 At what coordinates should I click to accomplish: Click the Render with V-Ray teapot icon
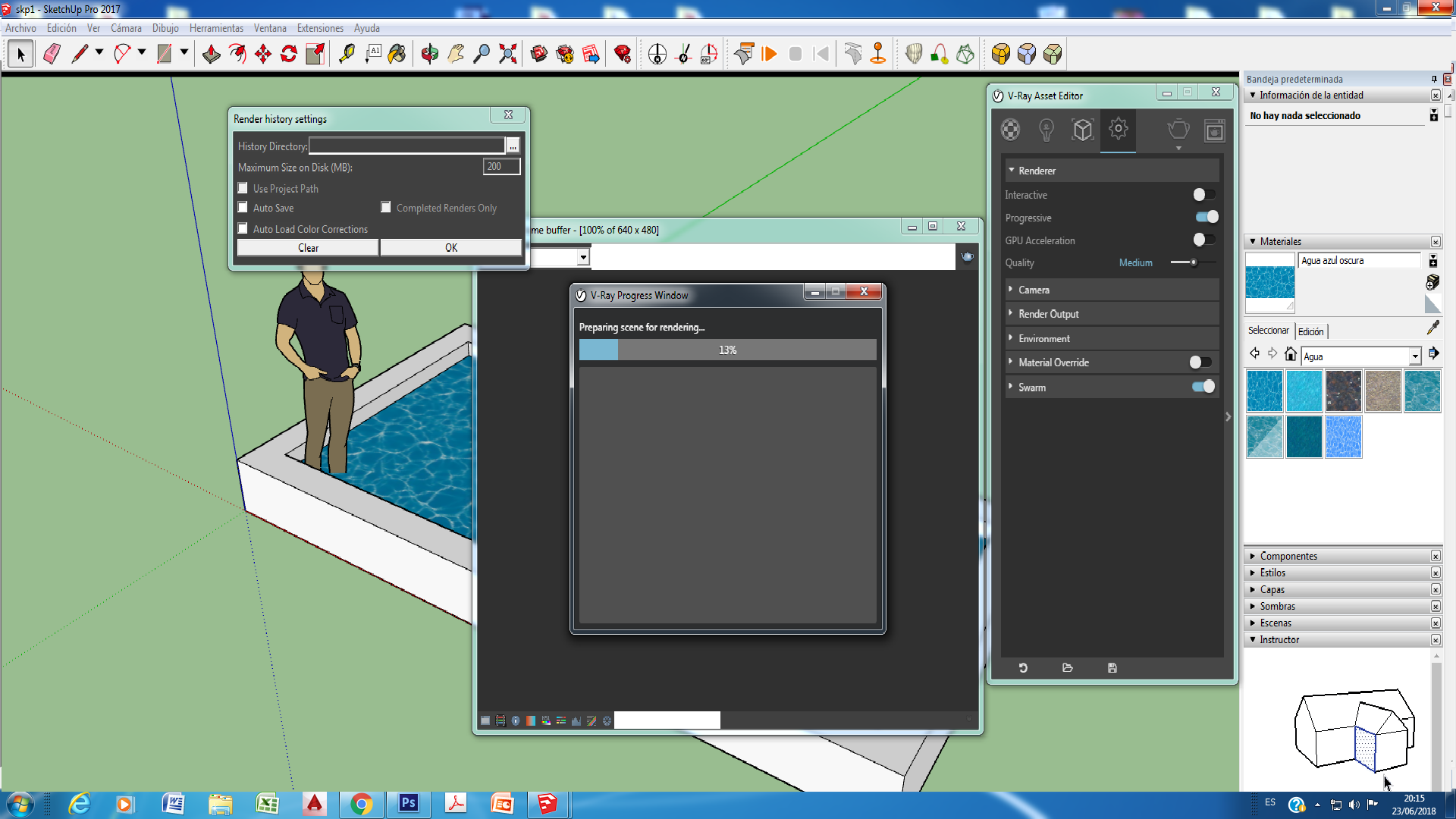(1178, 130)
